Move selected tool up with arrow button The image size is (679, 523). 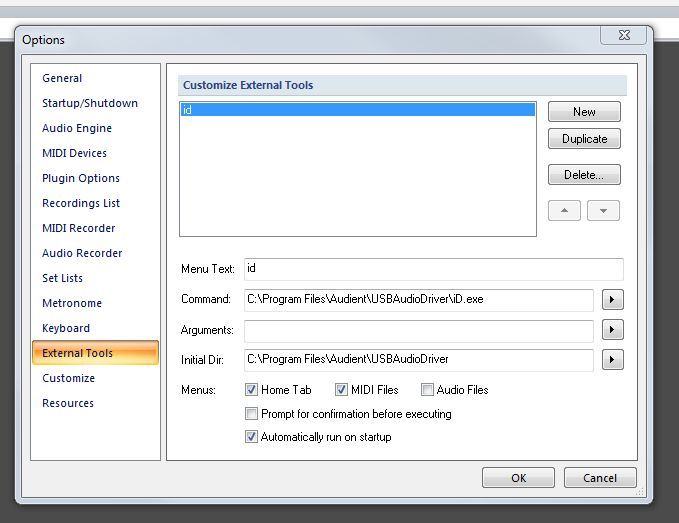point(564,210)
